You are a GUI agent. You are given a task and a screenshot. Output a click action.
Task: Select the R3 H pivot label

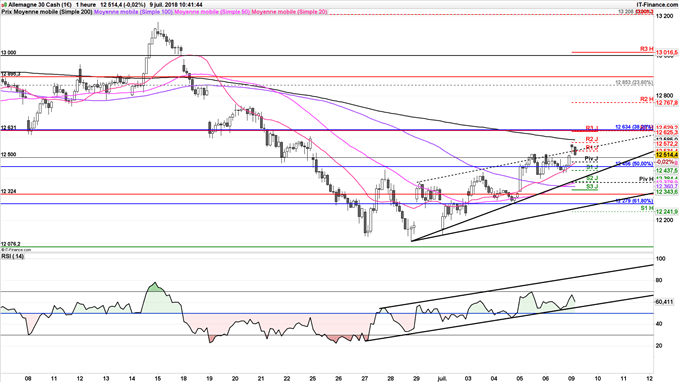click(x=647, y=49)
